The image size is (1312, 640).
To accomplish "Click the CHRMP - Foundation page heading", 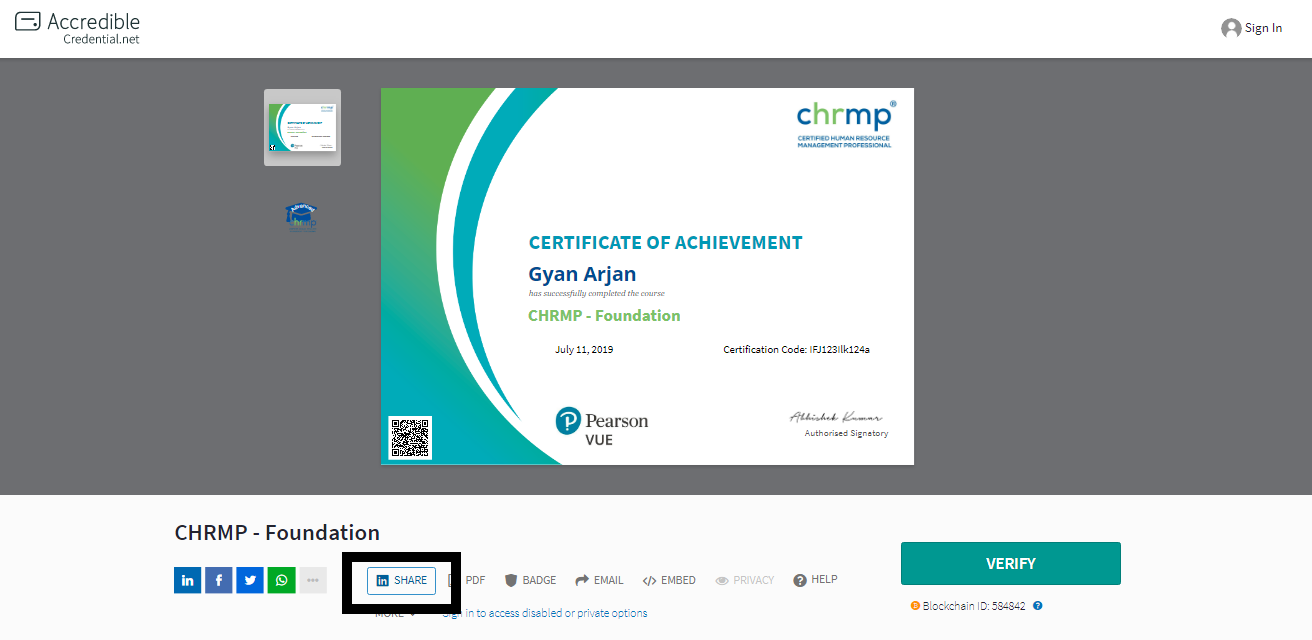I will [x=277, y=532].
